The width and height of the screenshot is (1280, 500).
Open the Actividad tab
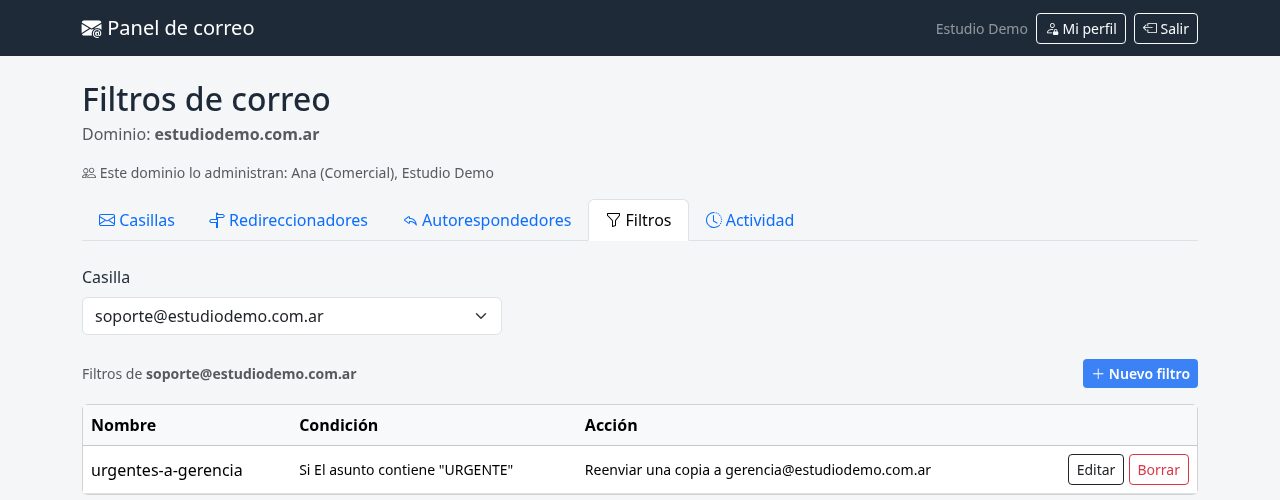pyautogui.click(x=750, y=220)
